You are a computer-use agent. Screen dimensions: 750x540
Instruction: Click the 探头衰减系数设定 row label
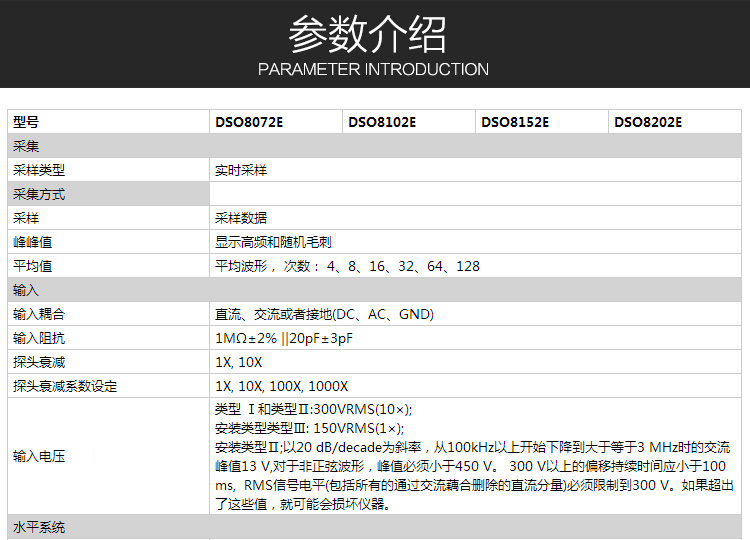tap(65, 386)
